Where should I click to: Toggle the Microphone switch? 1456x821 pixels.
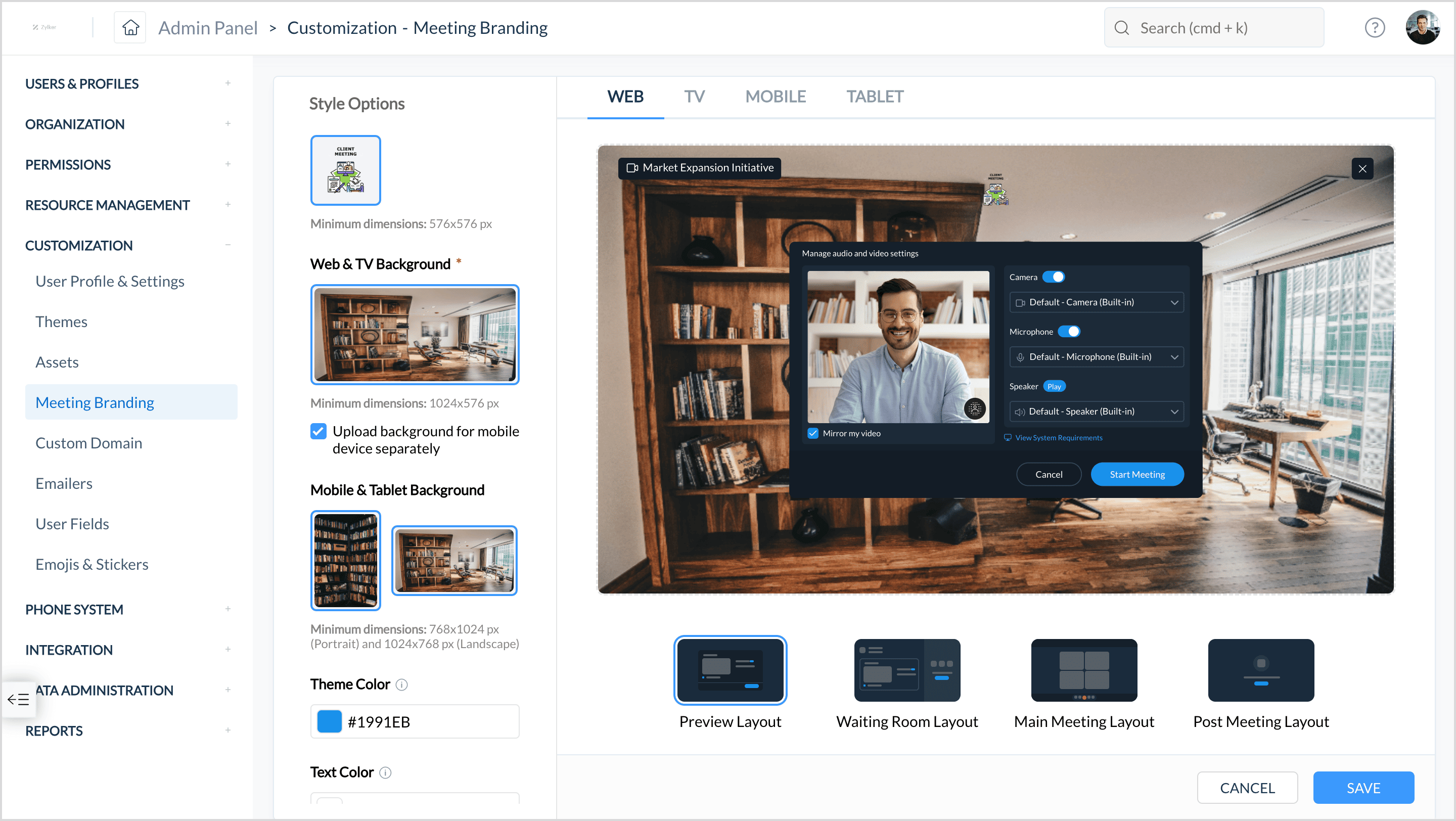tap(1069, 332)
